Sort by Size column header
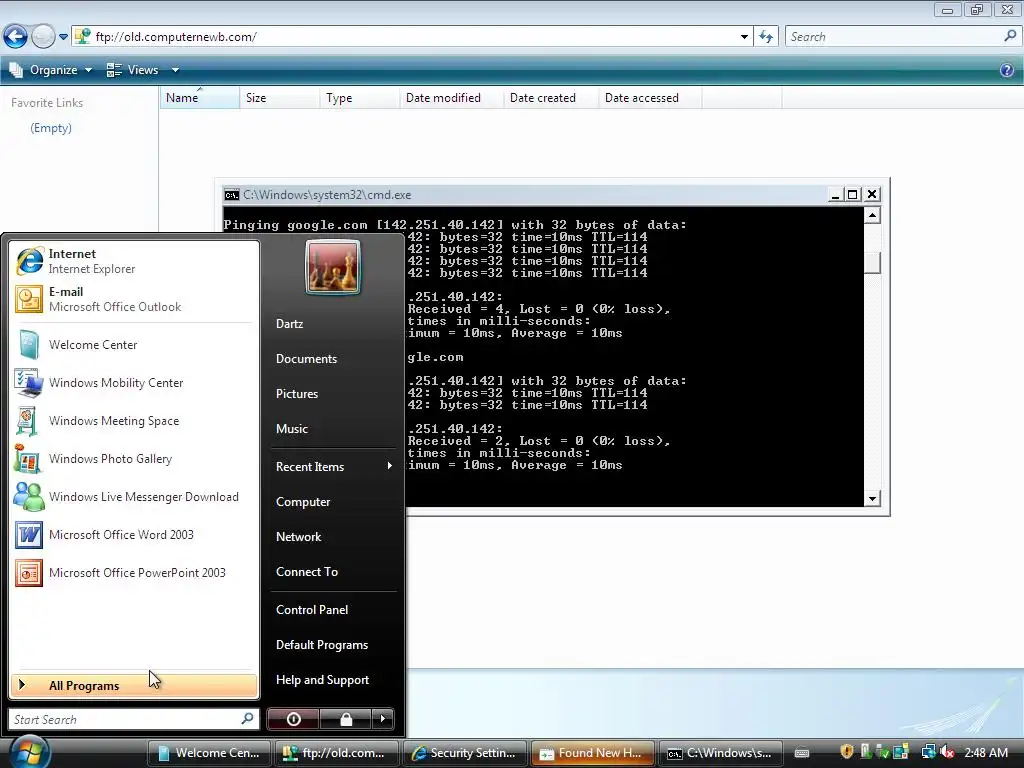1024x768 pixels. click(x=280, y=98)
